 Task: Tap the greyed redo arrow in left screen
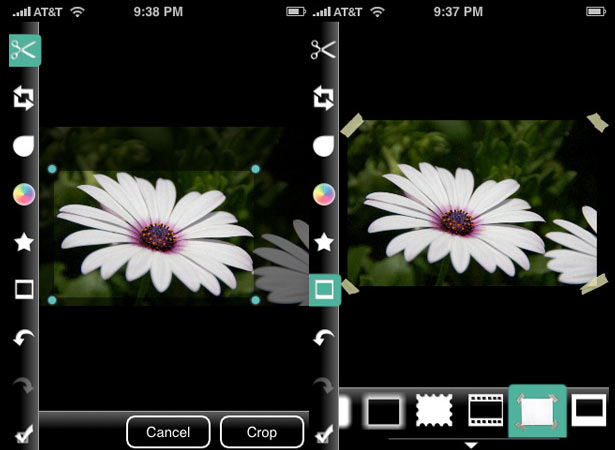click(x=24, y=385)
